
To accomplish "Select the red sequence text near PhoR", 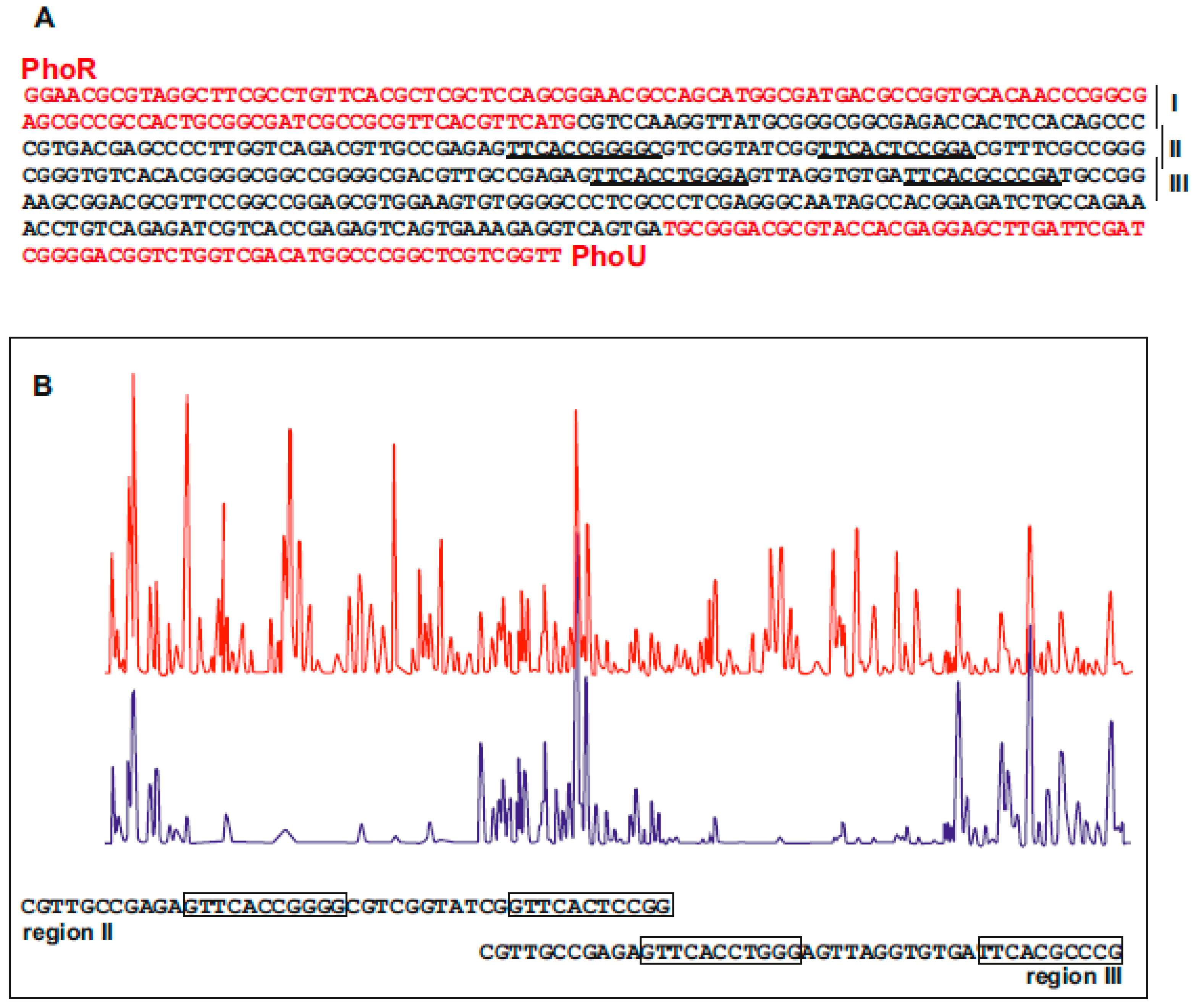I will tap(229, 94).
